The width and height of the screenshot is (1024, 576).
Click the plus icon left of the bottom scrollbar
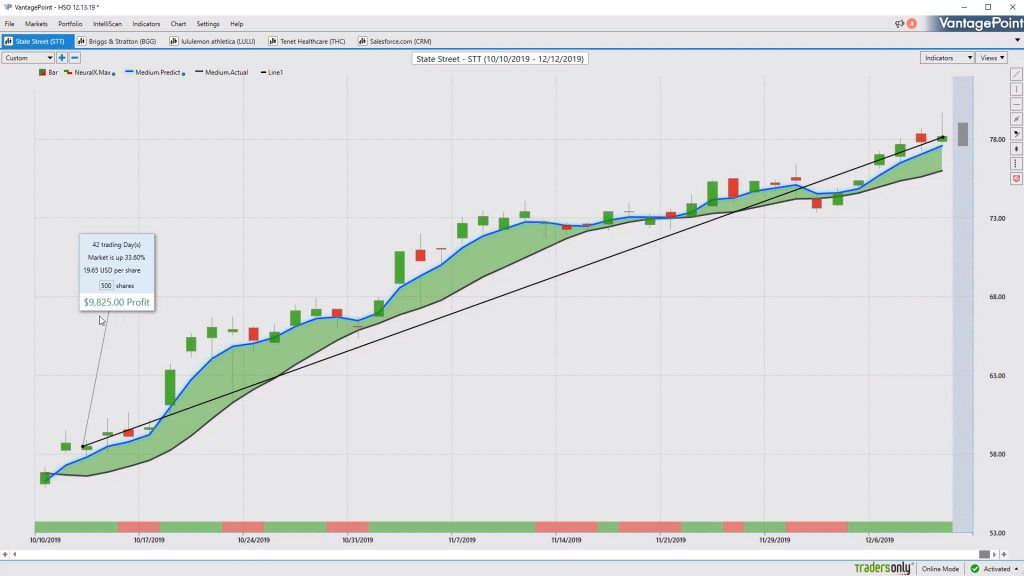5,554
